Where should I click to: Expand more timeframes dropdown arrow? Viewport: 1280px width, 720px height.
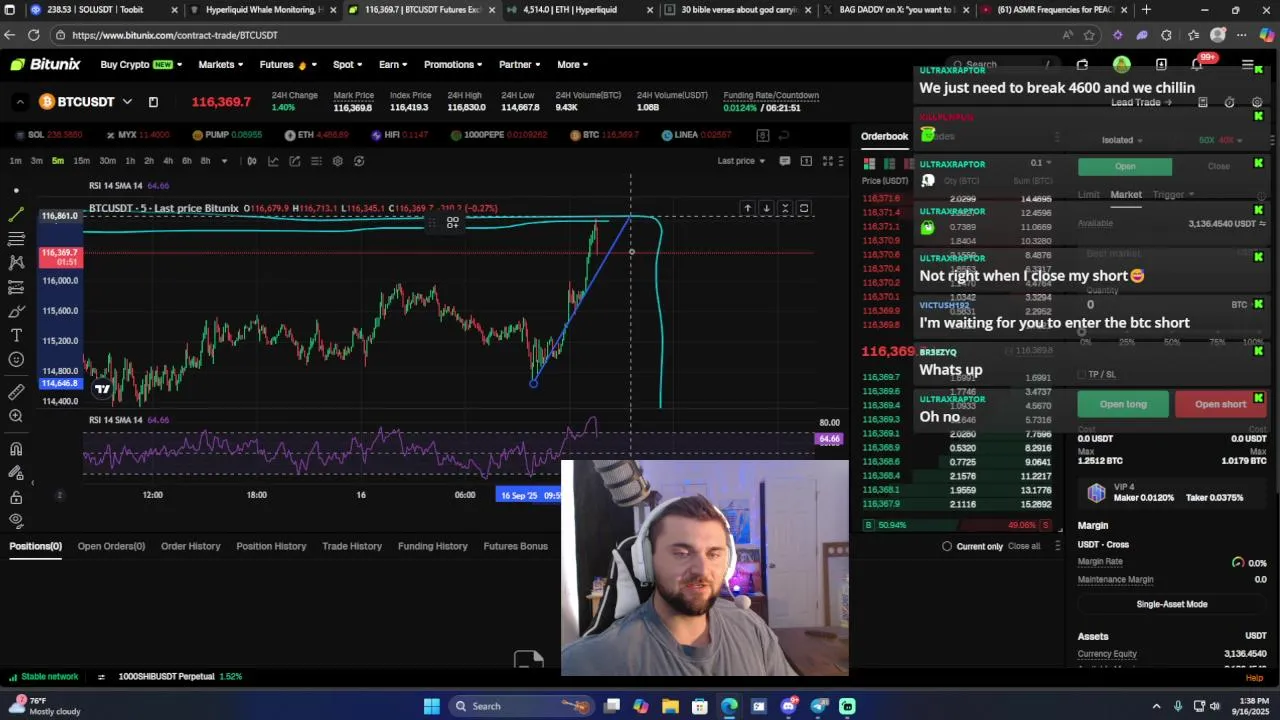point(224,161)
